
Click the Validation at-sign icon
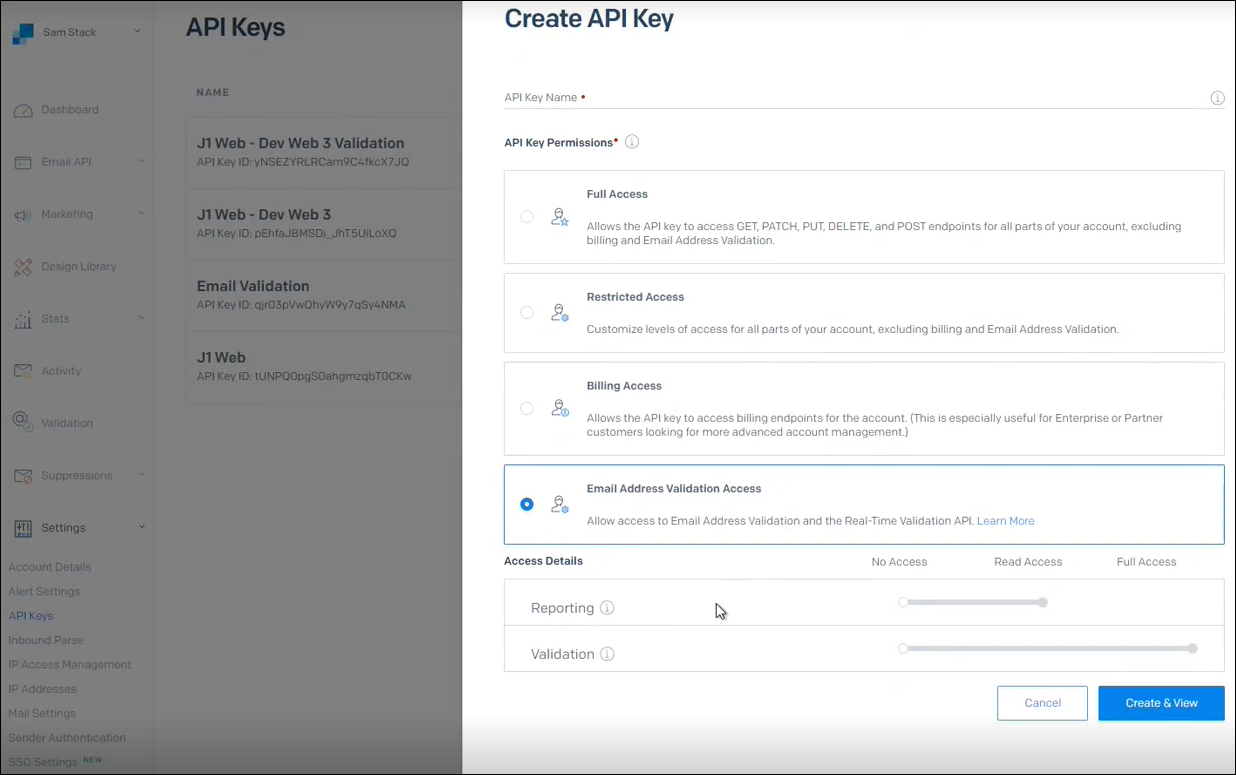pyautogui.click(x=22, y=422)
